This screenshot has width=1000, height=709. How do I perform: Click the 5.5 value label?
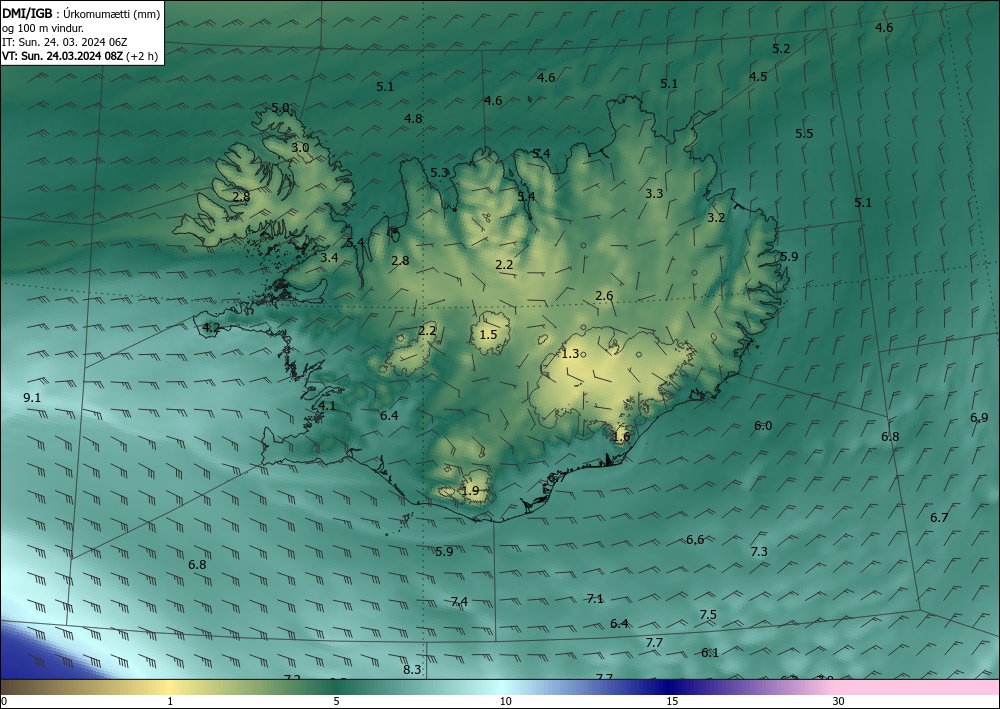coord(804,133)
